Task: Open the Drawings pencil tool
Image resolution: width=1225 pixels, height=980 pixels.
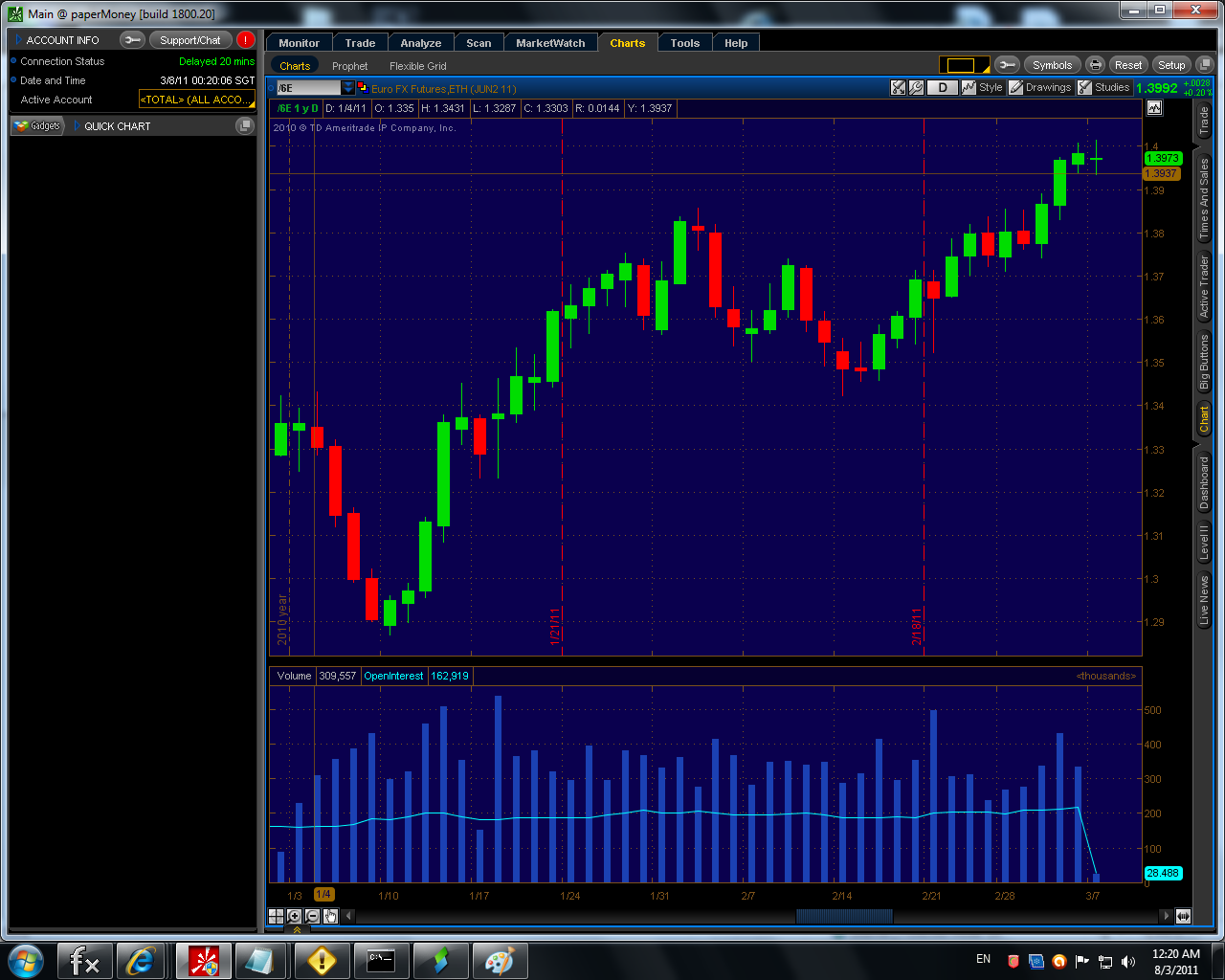Action: coord(1039,87)
